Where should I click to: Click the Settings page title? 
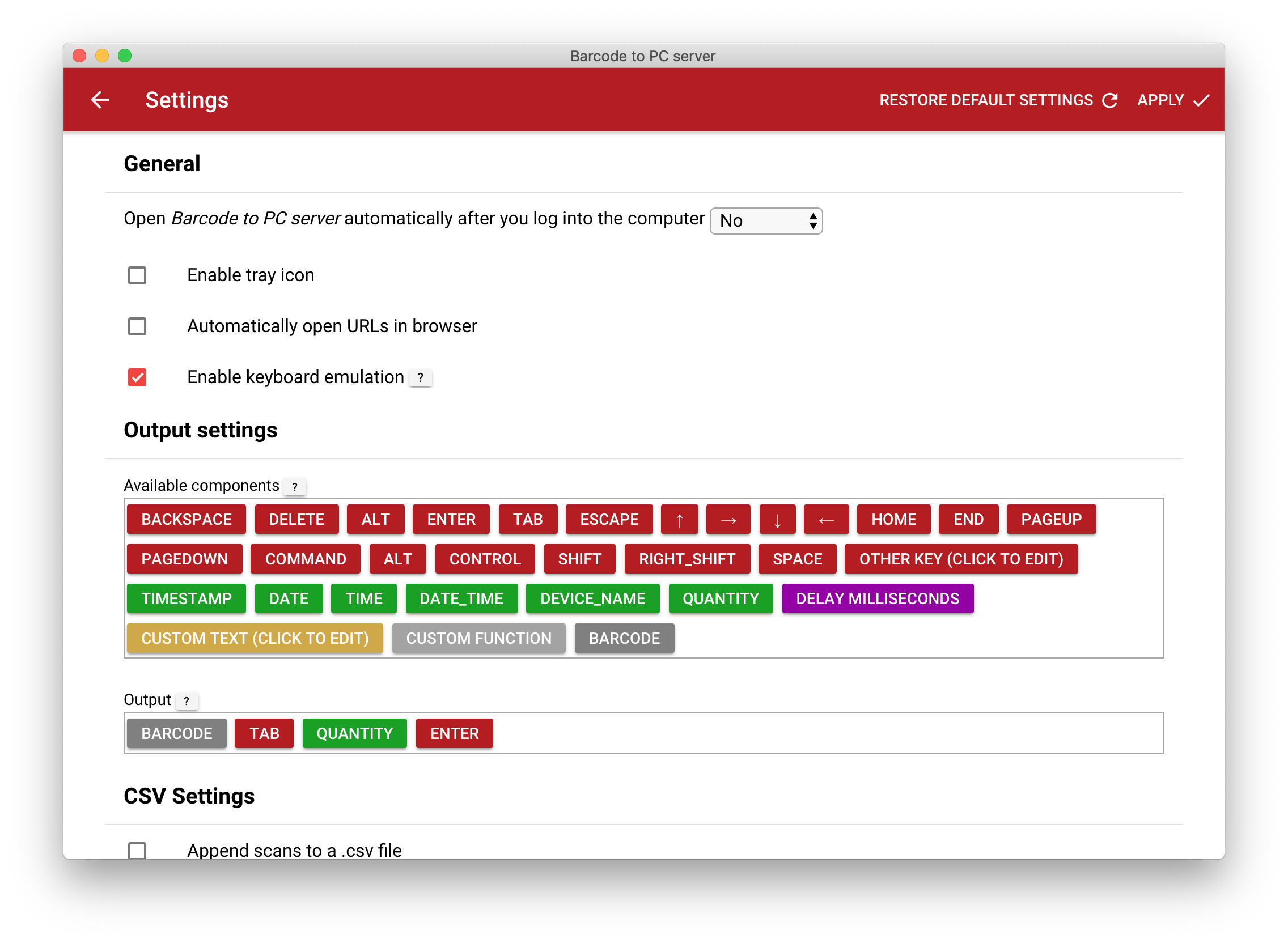click(187, 100)
